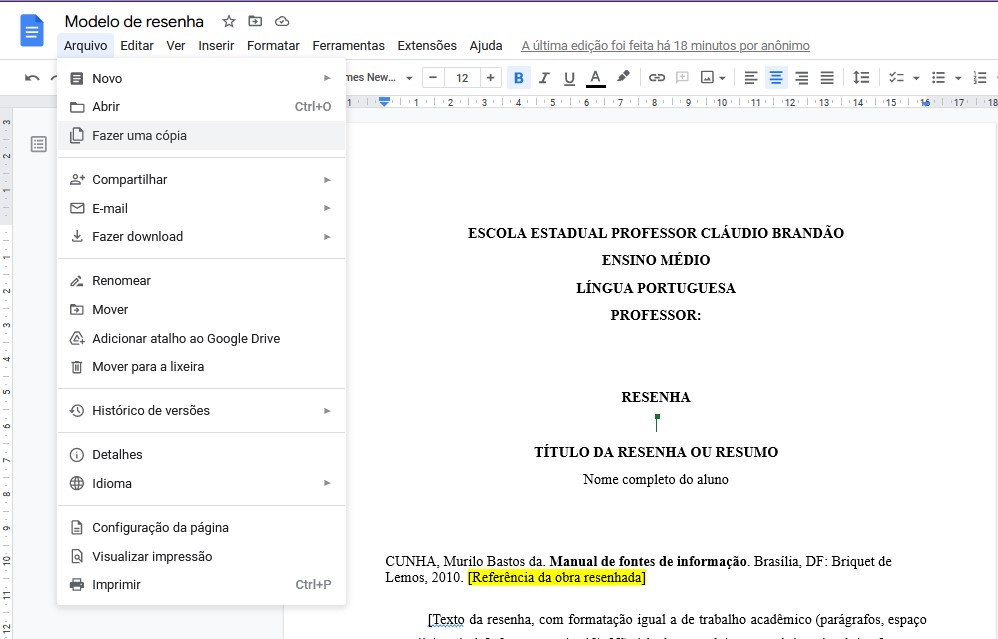
Task: Open the Extensões menu
Action: pos(427,46)
